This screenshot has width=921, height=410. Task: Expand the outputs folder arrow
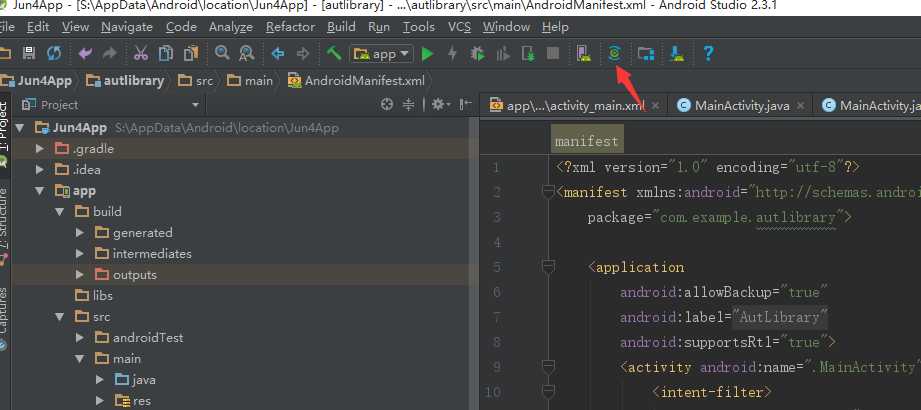point(80,275)
